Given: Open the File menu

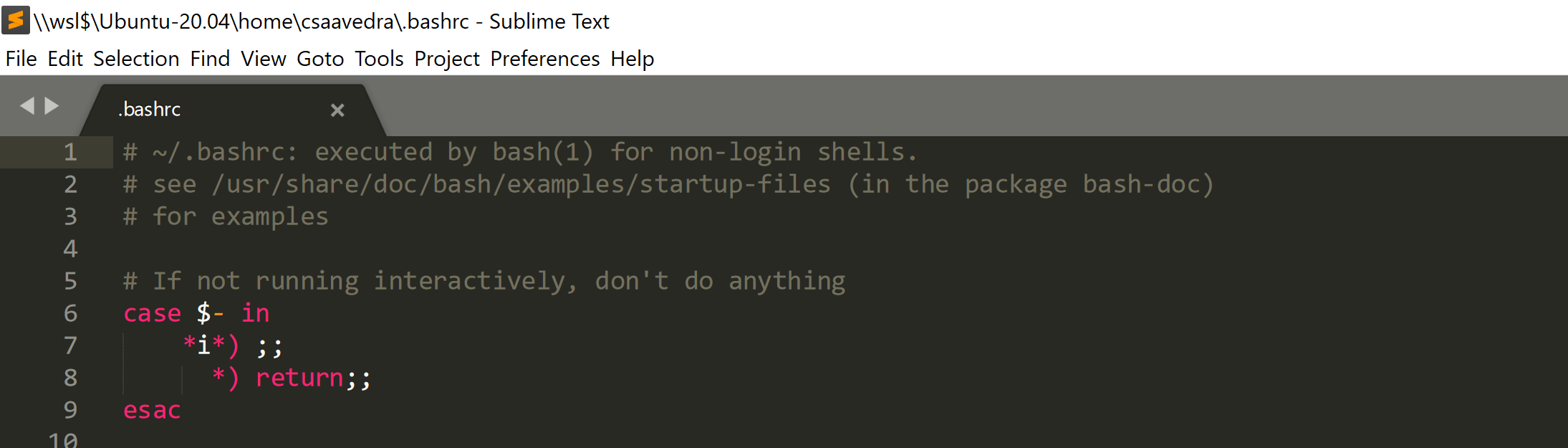Looking at the screenshot, I should [21, 59].
